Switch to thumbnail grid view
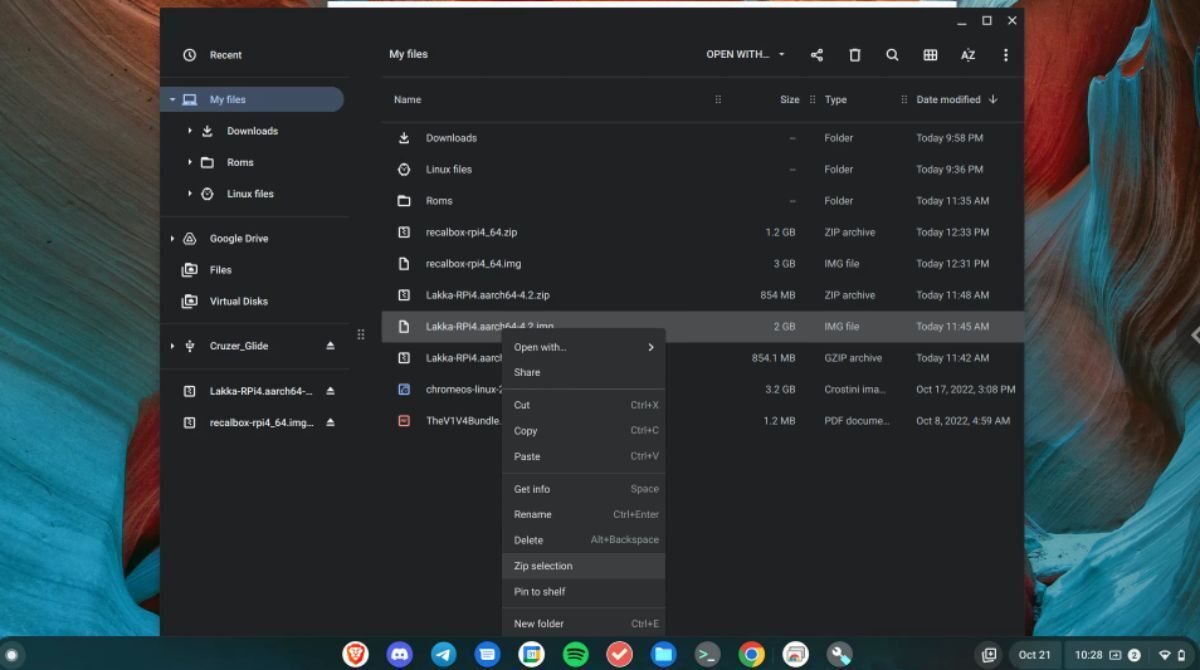The width and height of the screenshot is (1200, 670). (x=930, y=55)
